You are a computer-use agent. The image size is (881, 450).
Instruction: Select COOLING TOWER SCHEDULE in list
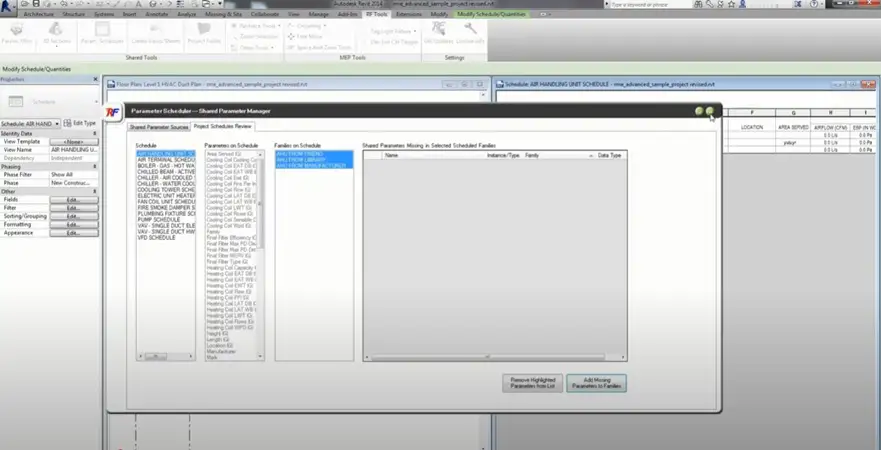coord(166,190)
